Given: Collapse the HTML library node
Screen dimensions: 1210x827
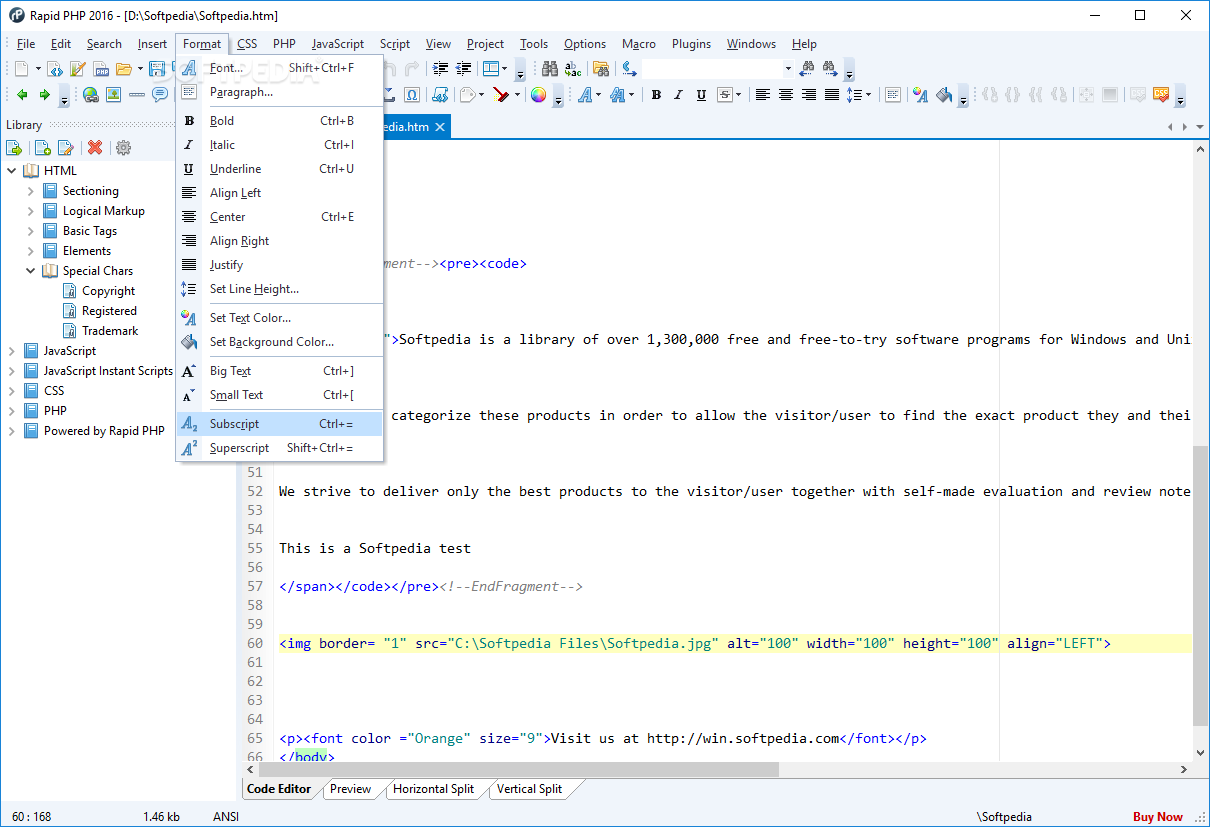Looking at the screenshot, I should 12,171.
